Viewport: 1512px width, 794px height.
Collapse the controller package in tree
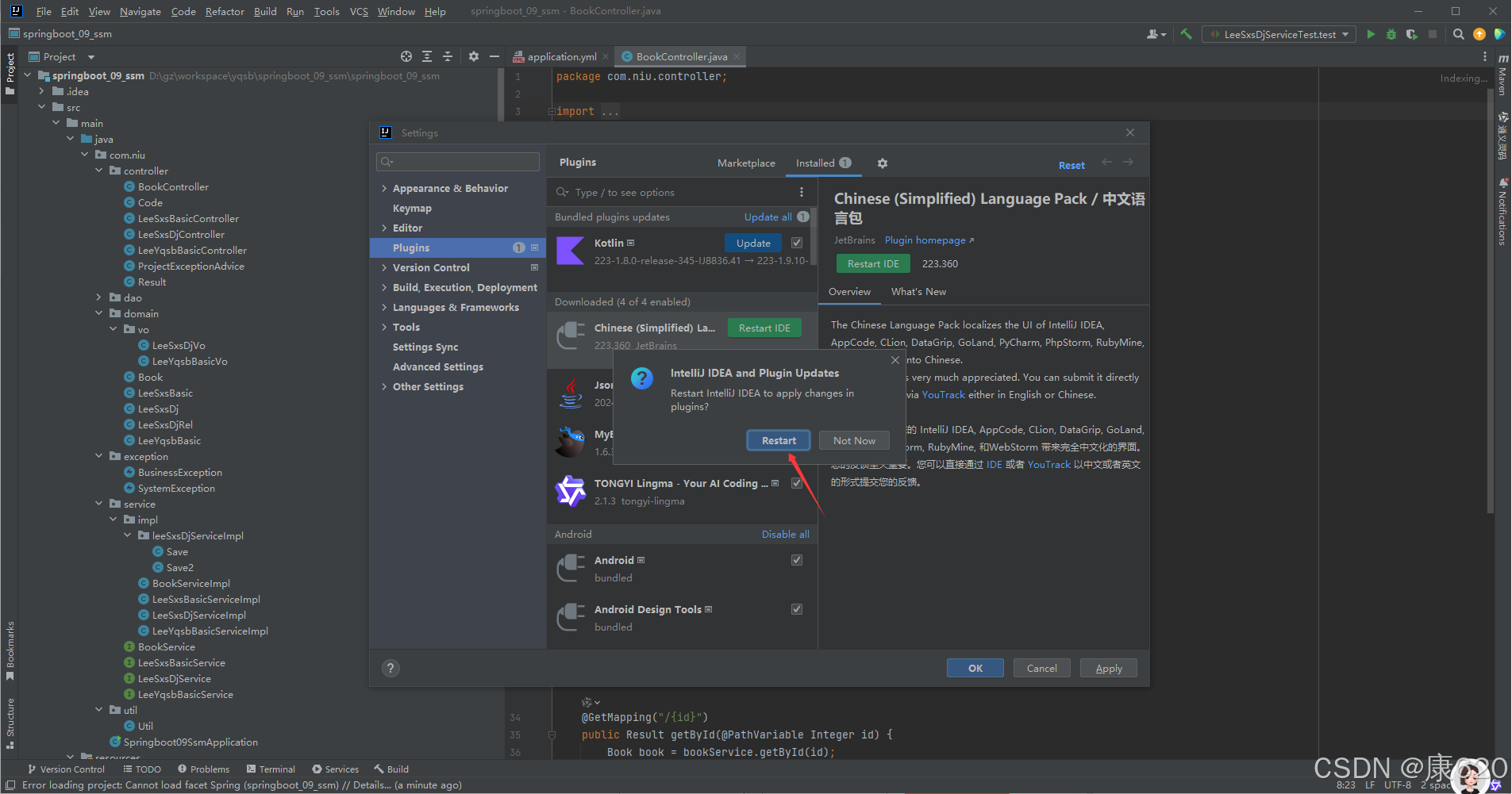(x=99, y=171)
